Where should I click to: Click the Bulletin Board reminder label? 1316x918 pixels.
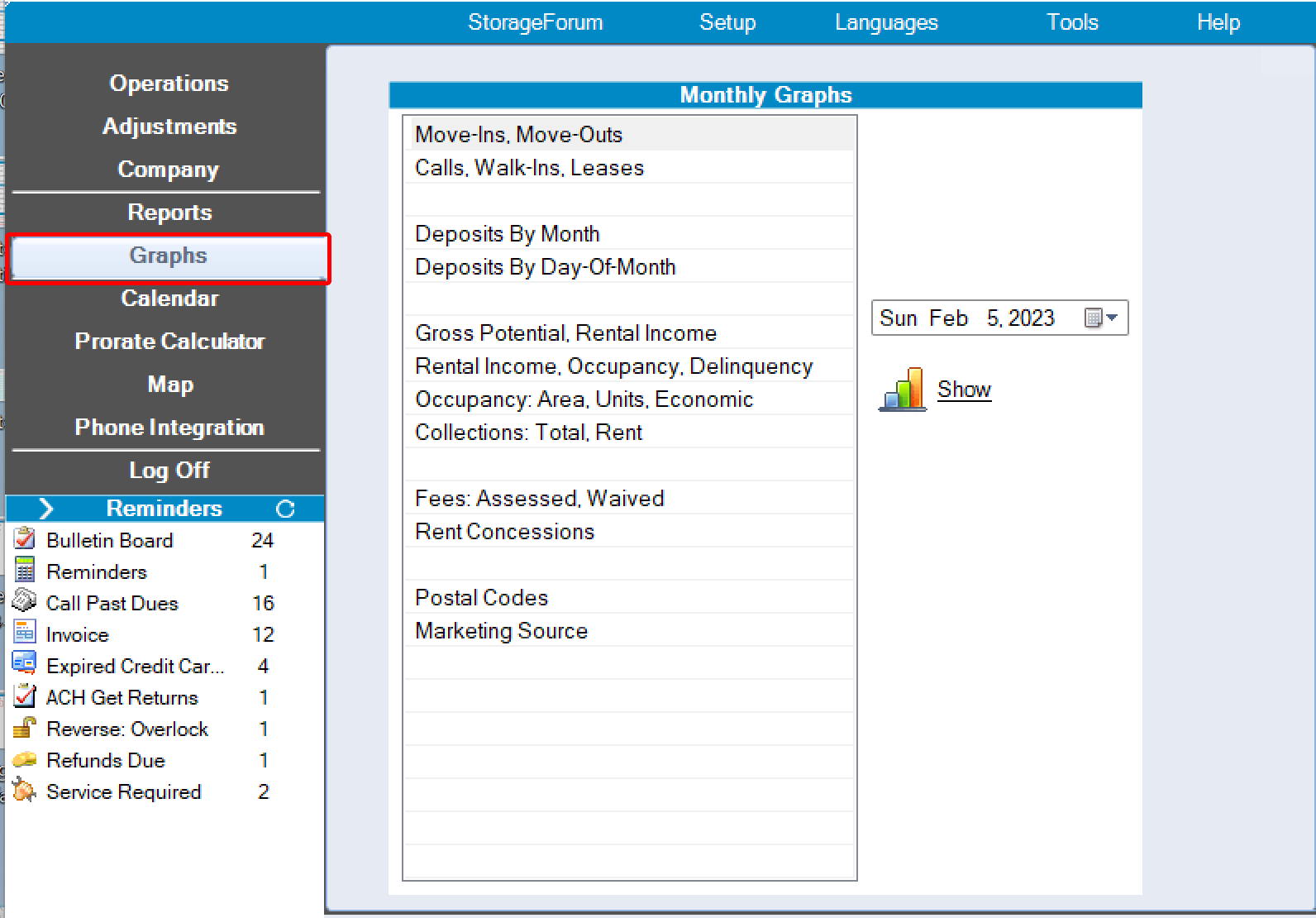pyautogui.click(x=110, y=540)
